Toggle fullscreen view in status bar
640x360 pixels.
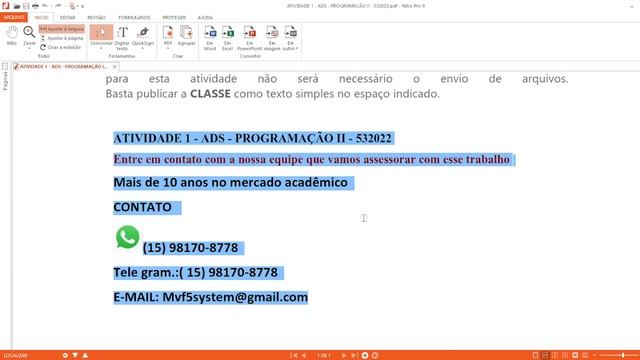575,356
